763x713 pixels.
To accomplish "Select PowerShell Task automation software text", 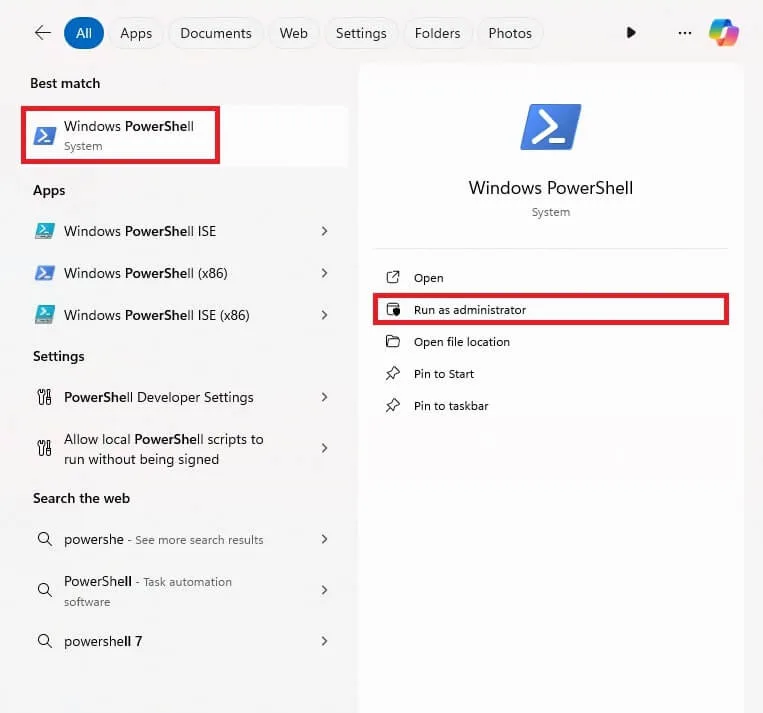I will tap(148, 591).
